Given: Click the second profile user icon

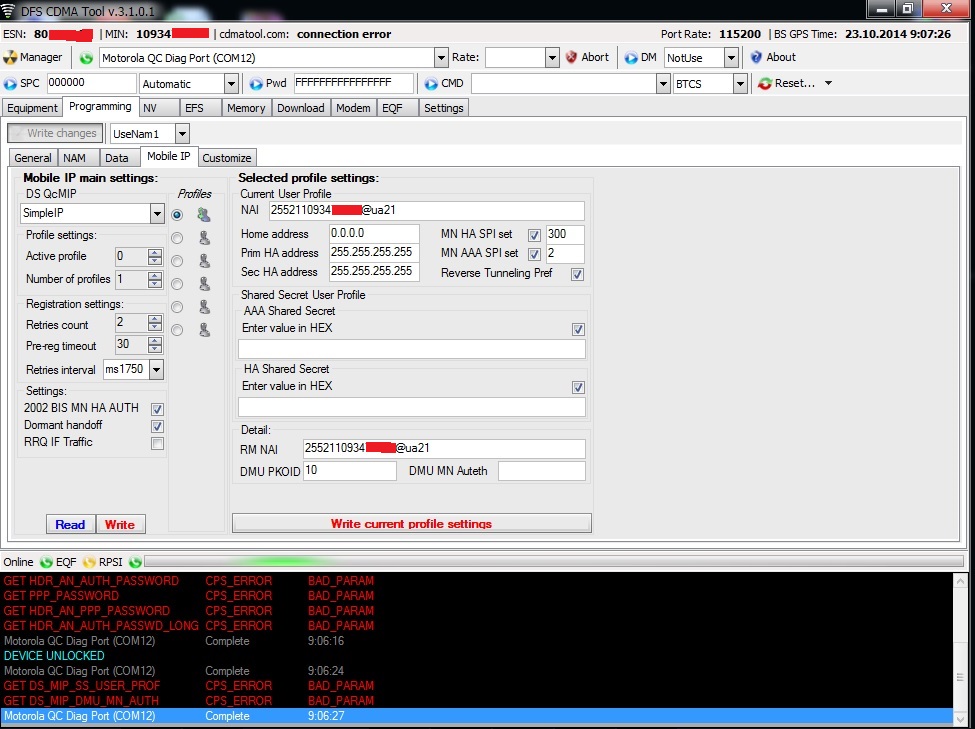Looking at the screenshot, I should [204, 238].
